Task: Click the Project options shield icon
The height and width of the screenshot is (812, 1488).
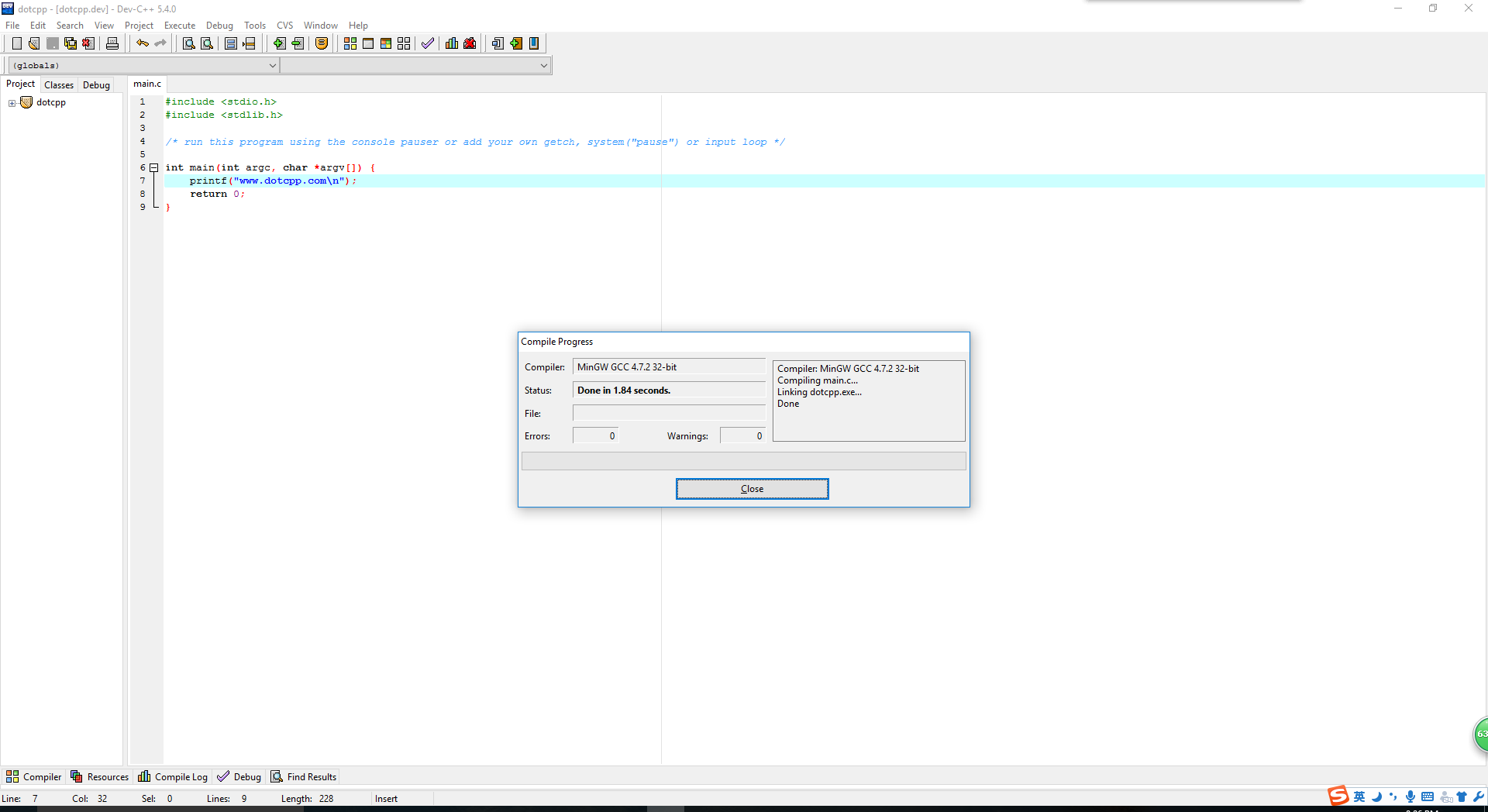Action: (322, 43)
